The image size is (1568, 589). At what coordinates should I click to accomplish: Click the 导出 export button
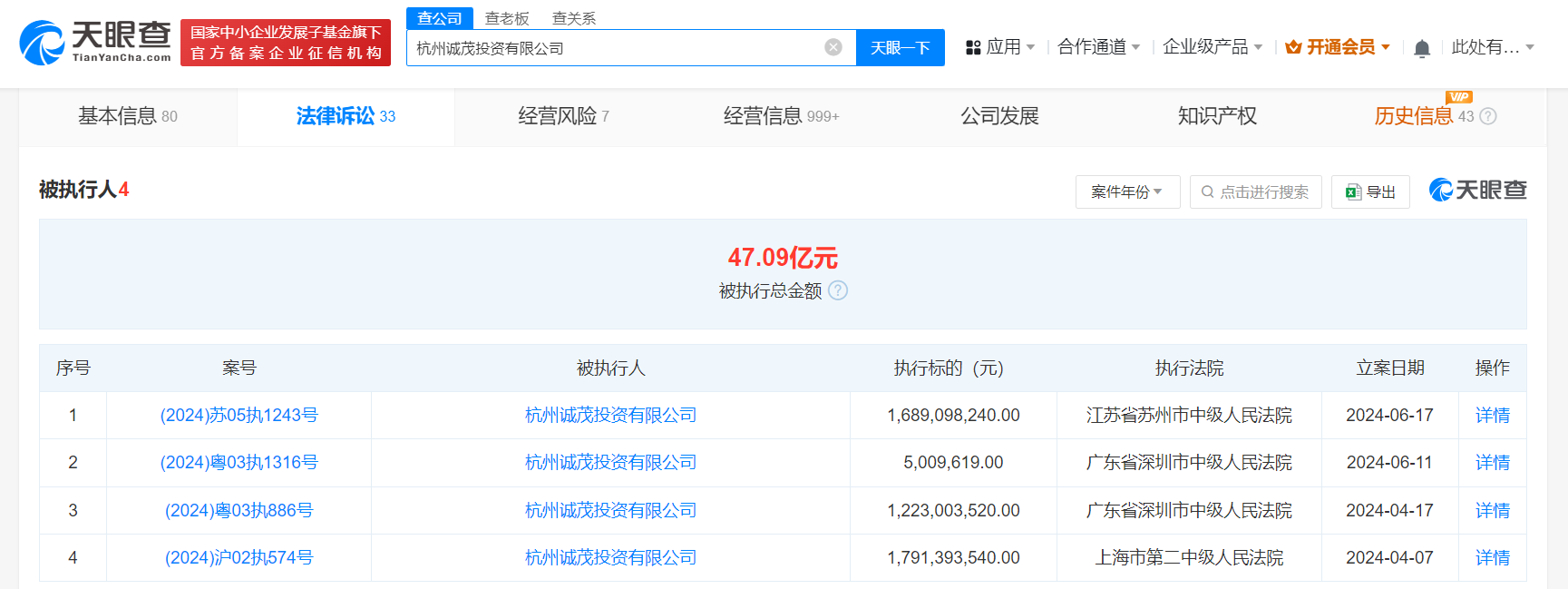tap(1370, 191)
